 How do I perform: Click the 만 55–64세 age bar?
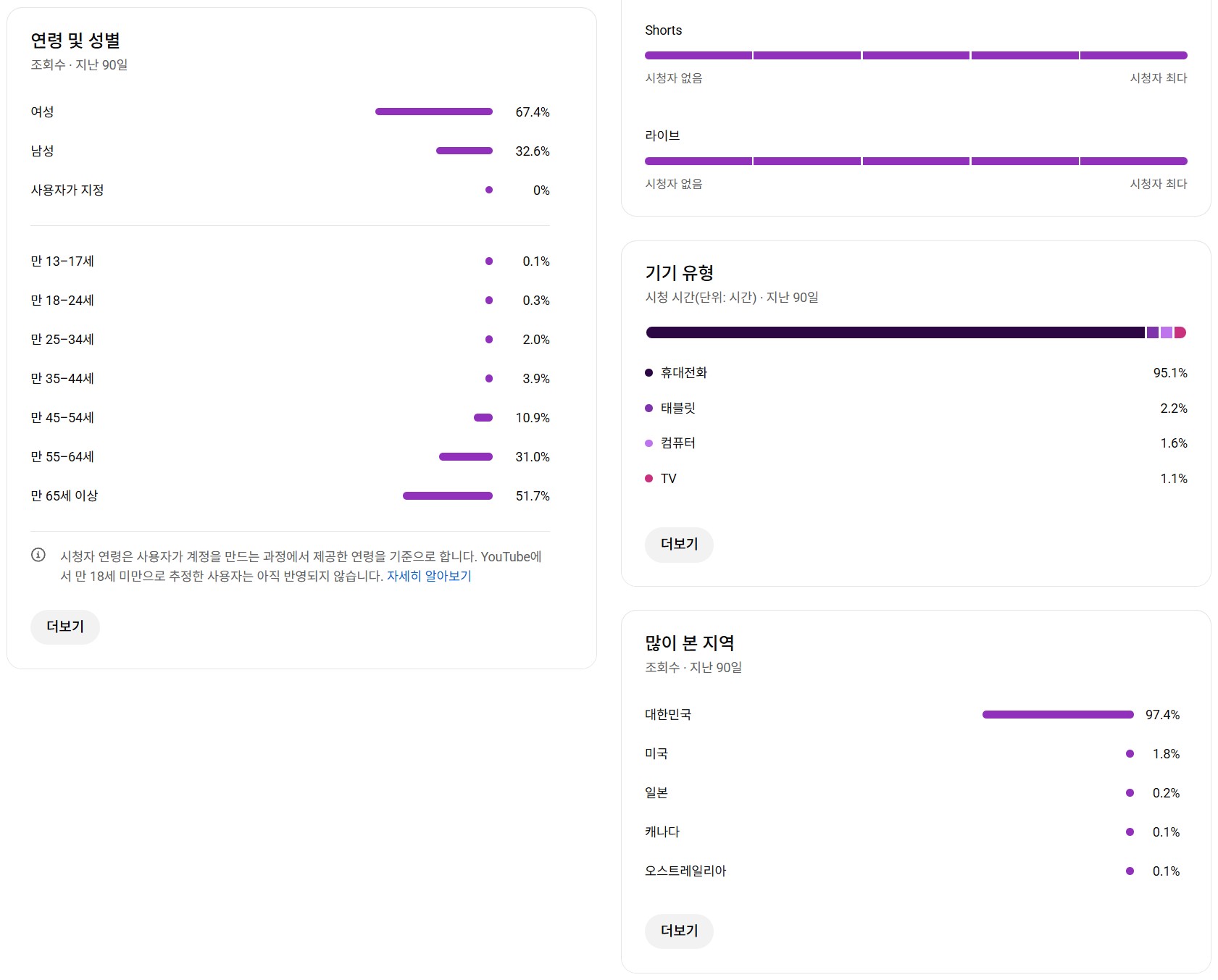coord(465,457)
